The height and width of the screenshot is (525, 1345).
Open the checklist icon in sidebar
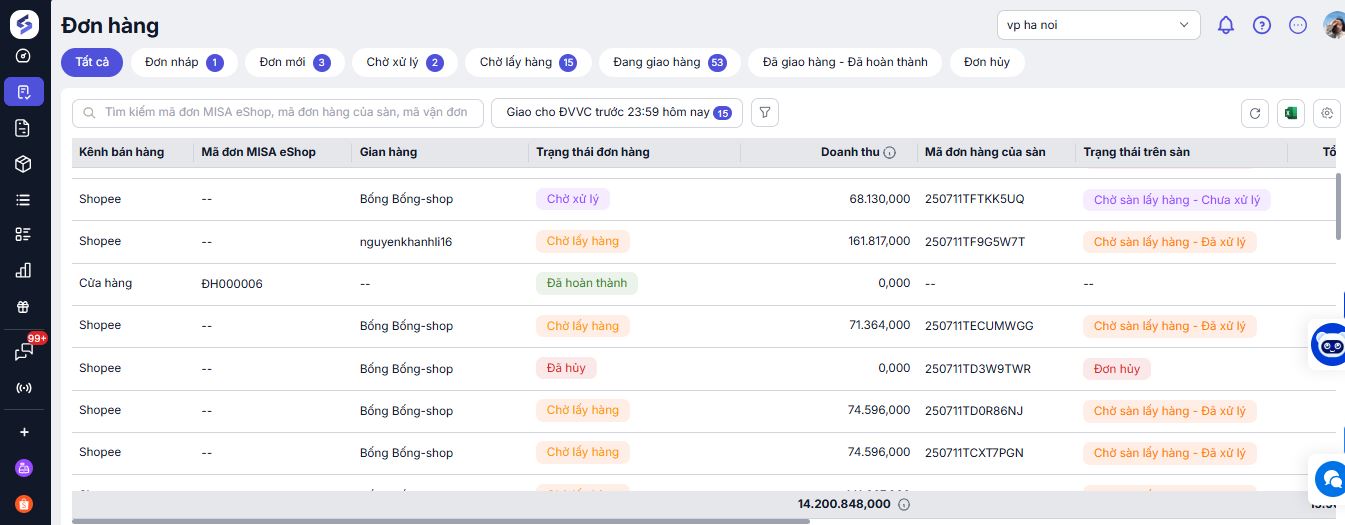(x=24, y=234)
